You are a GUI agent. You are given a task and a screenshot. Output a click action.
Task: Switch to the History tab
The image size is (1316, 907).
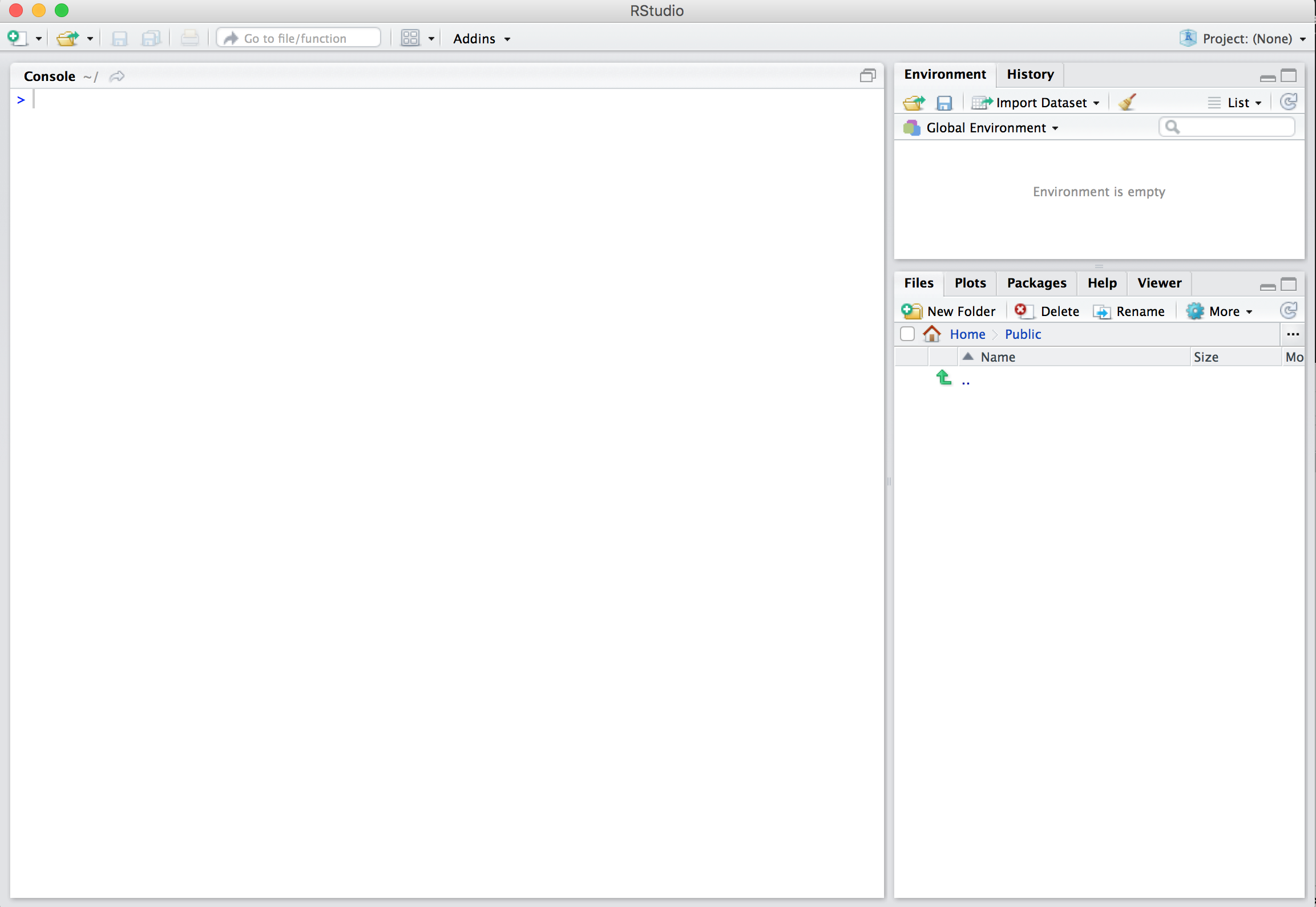(1030, 73)
